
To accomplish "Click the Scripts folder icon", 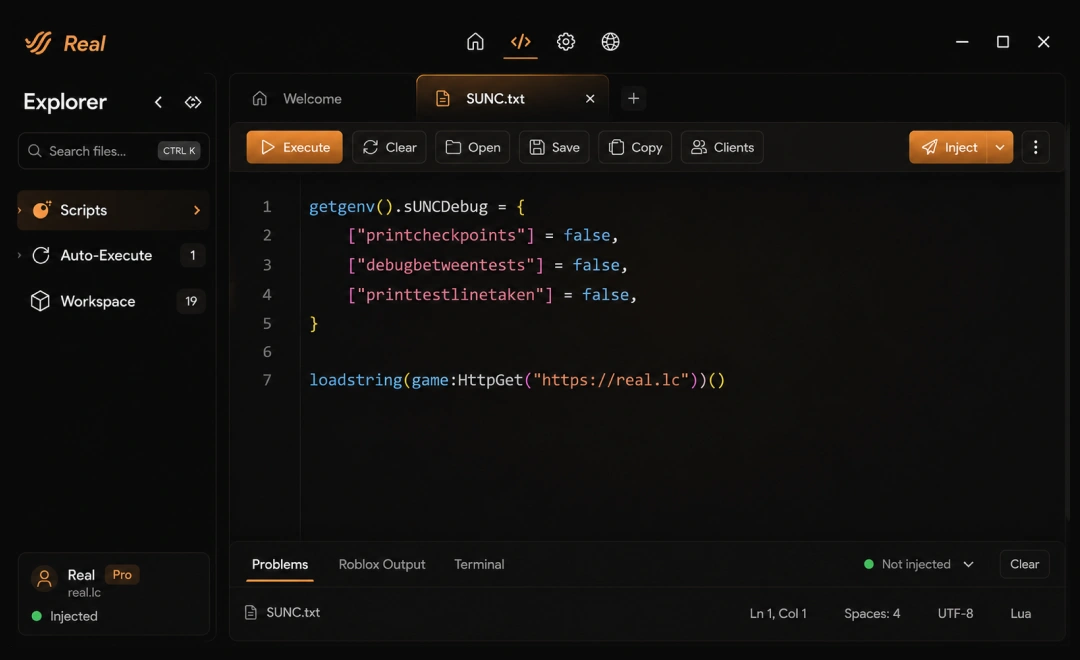I will [x=41, y=209].
